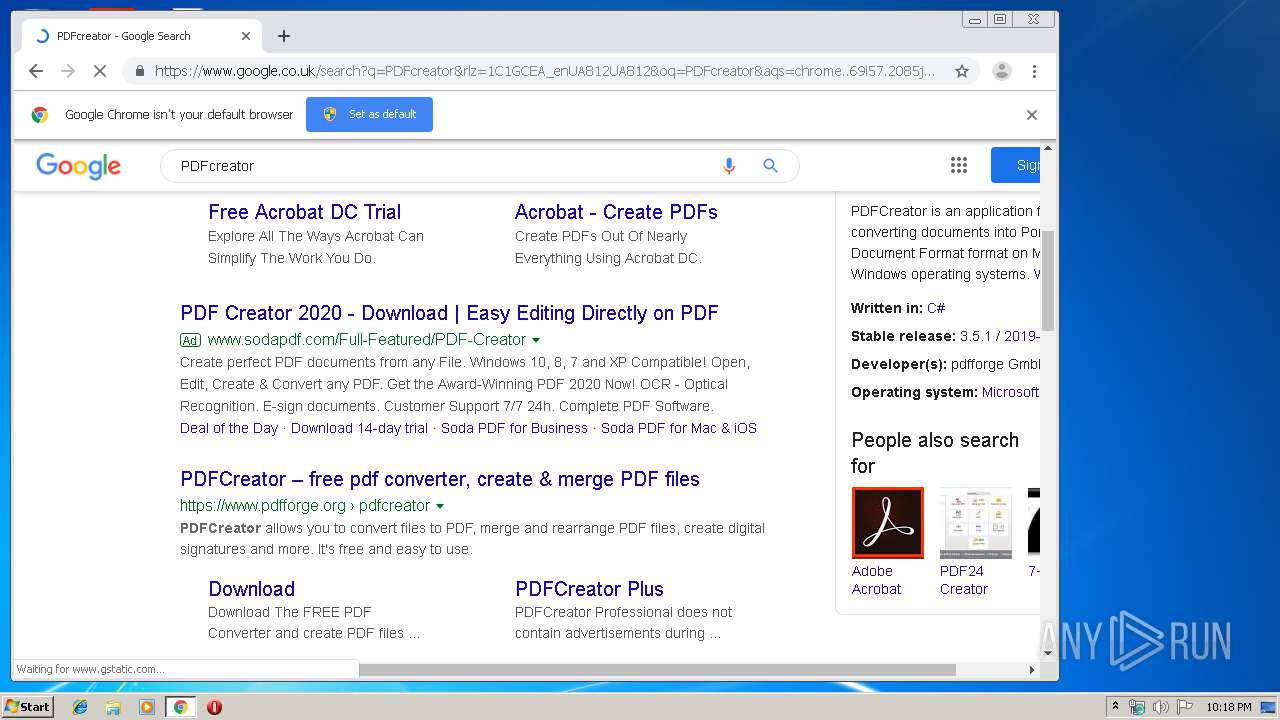Click the 2019 stable release date link

tap(1022, 336)
